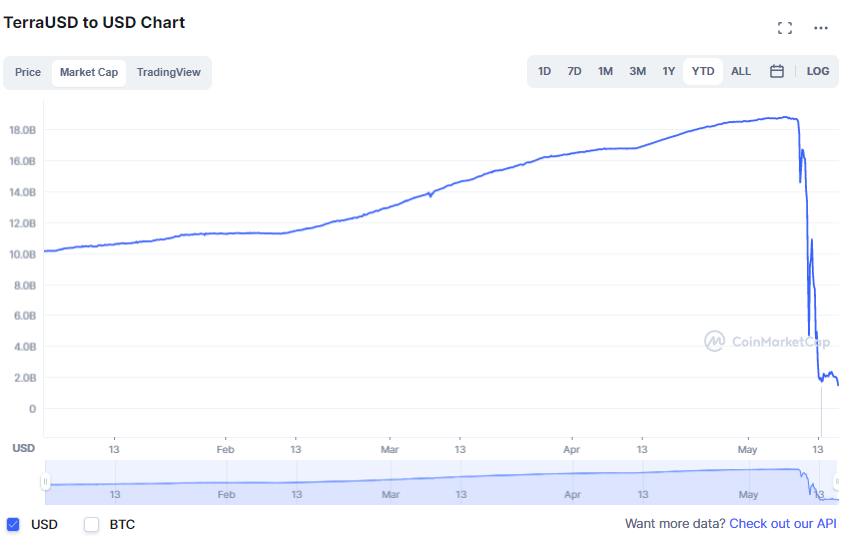
Task: Enable the BTC checkbox
Action: (92, 524)
